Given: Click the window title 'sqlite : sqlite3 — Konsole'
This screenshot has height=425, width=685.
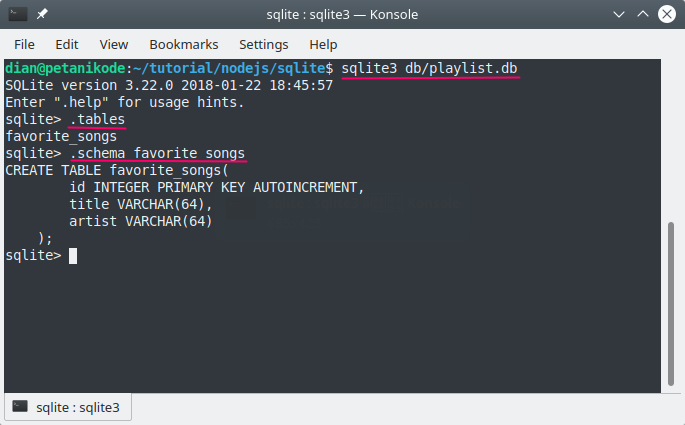Looking at the screenshot, I should pyautogui.click(x=342, y=14).
